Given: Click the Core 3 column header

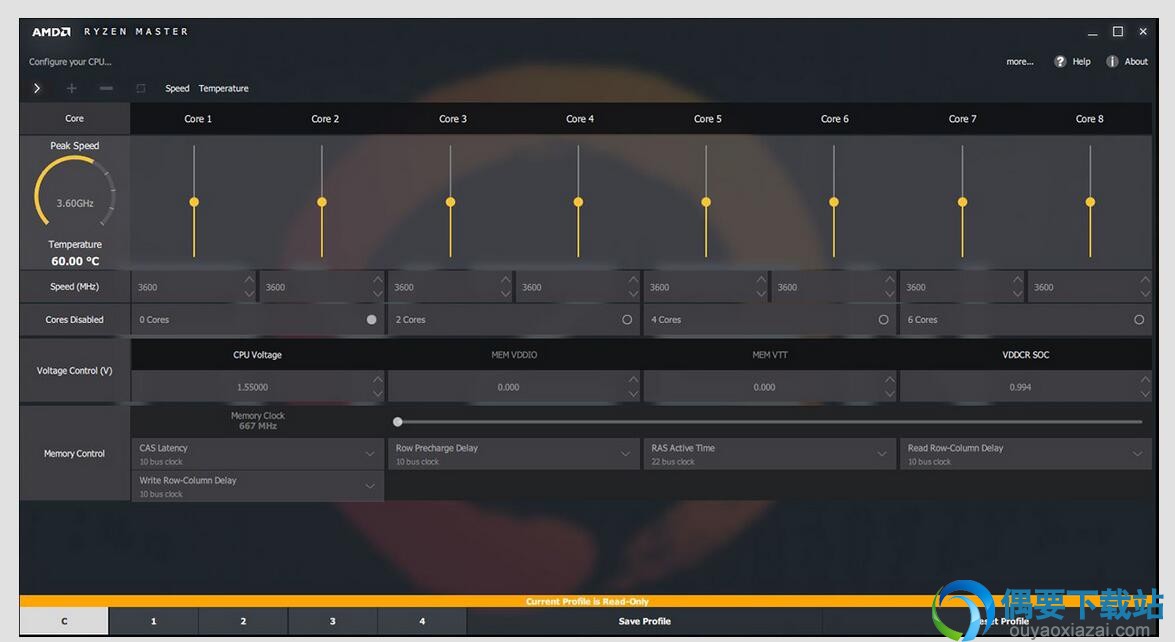Looking at the screenshot, I should (453, 119).
